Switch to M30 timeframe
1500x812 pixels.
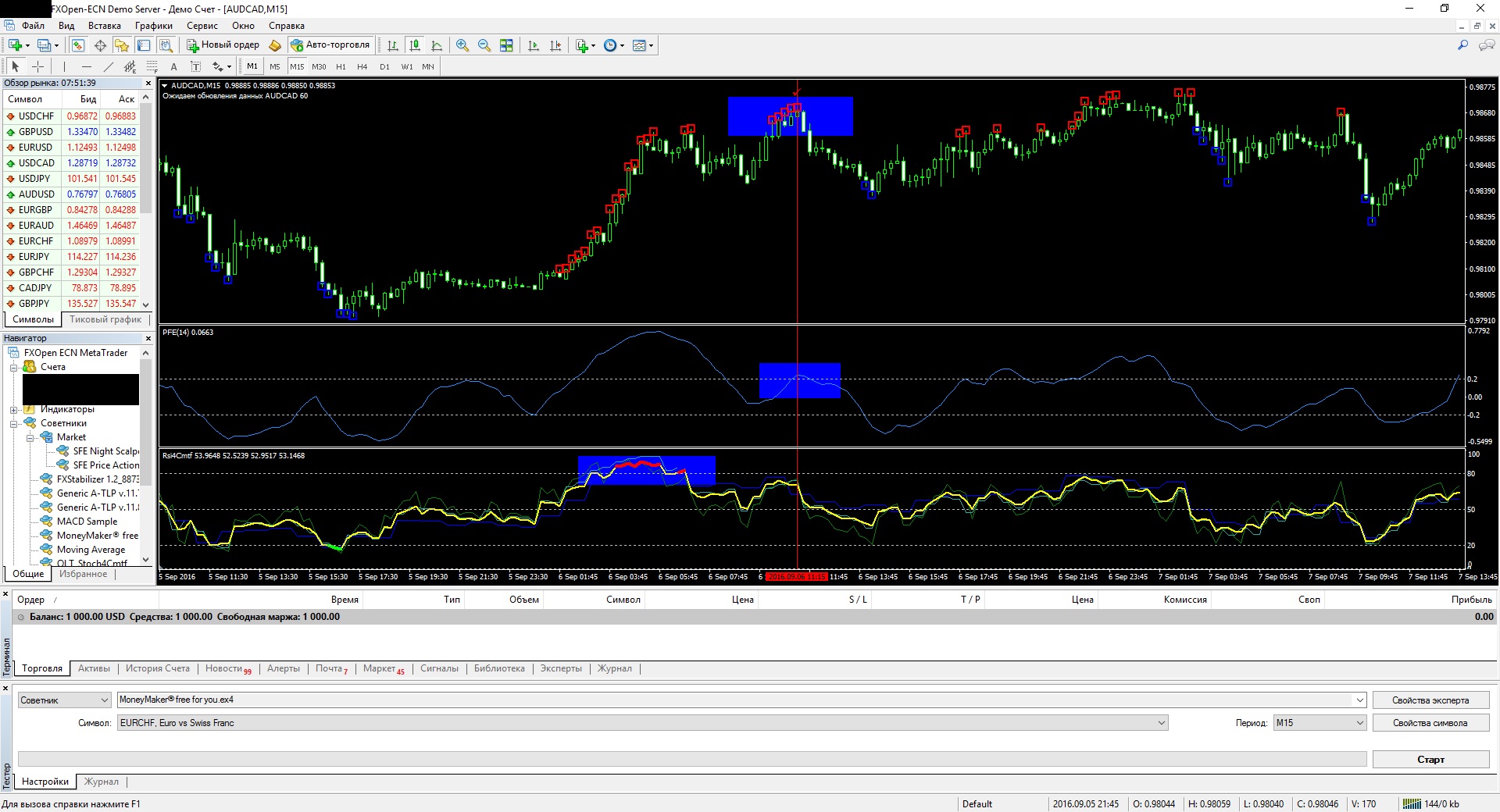319,66
